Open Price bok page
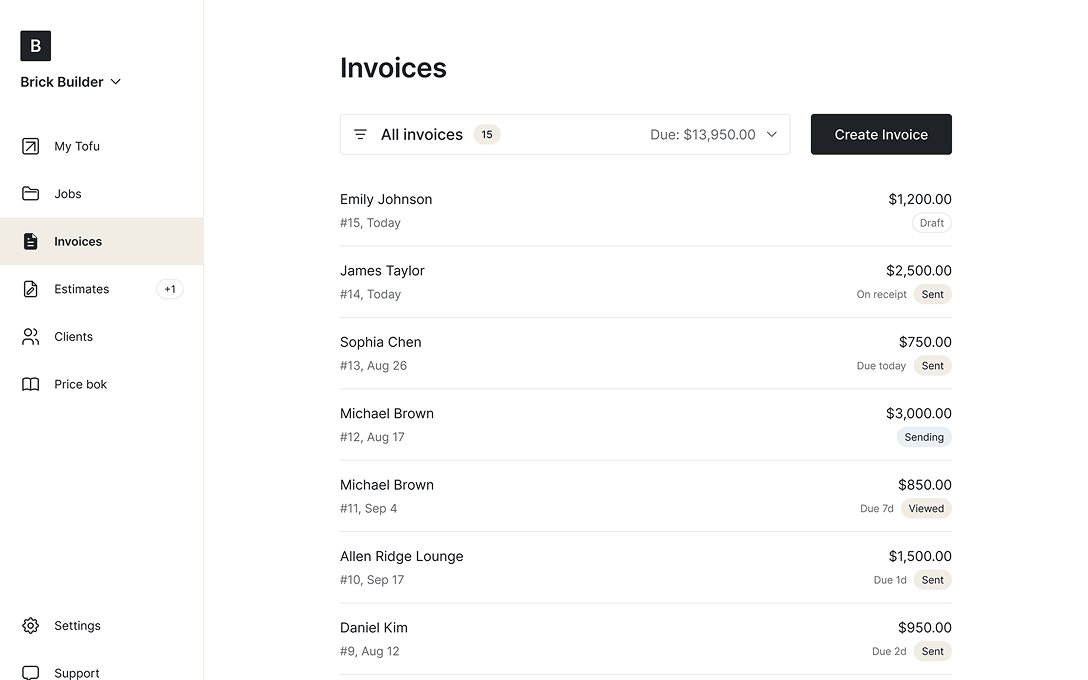The width and height of the screenshot is (1088, 680). (x=102, y=384)
